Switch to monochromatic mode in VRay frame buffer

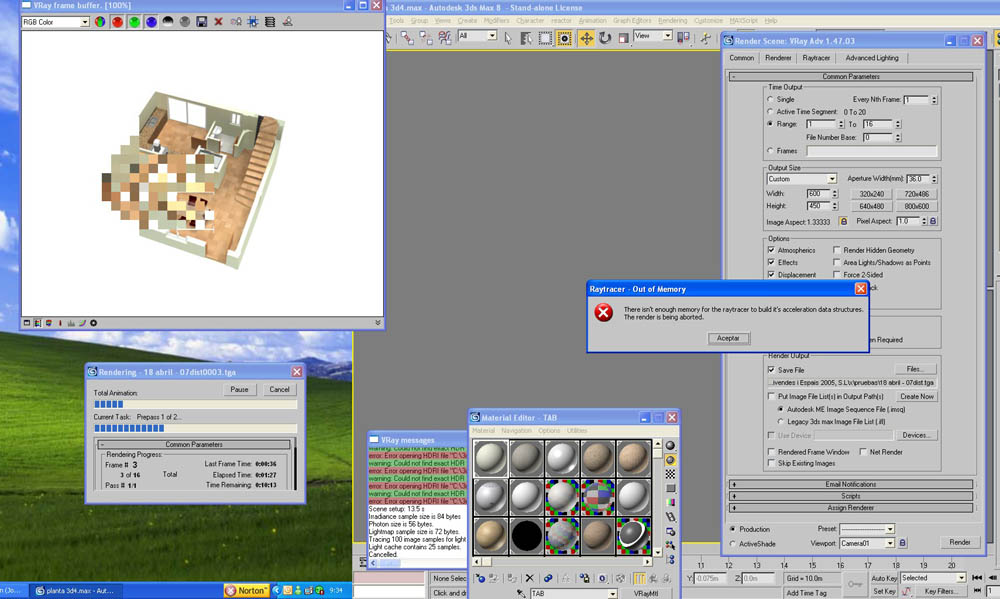click(185, 22)
